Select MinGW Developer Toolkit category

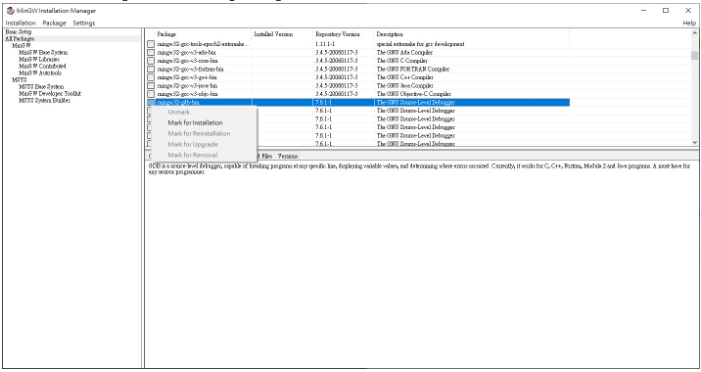coord(50,93)
